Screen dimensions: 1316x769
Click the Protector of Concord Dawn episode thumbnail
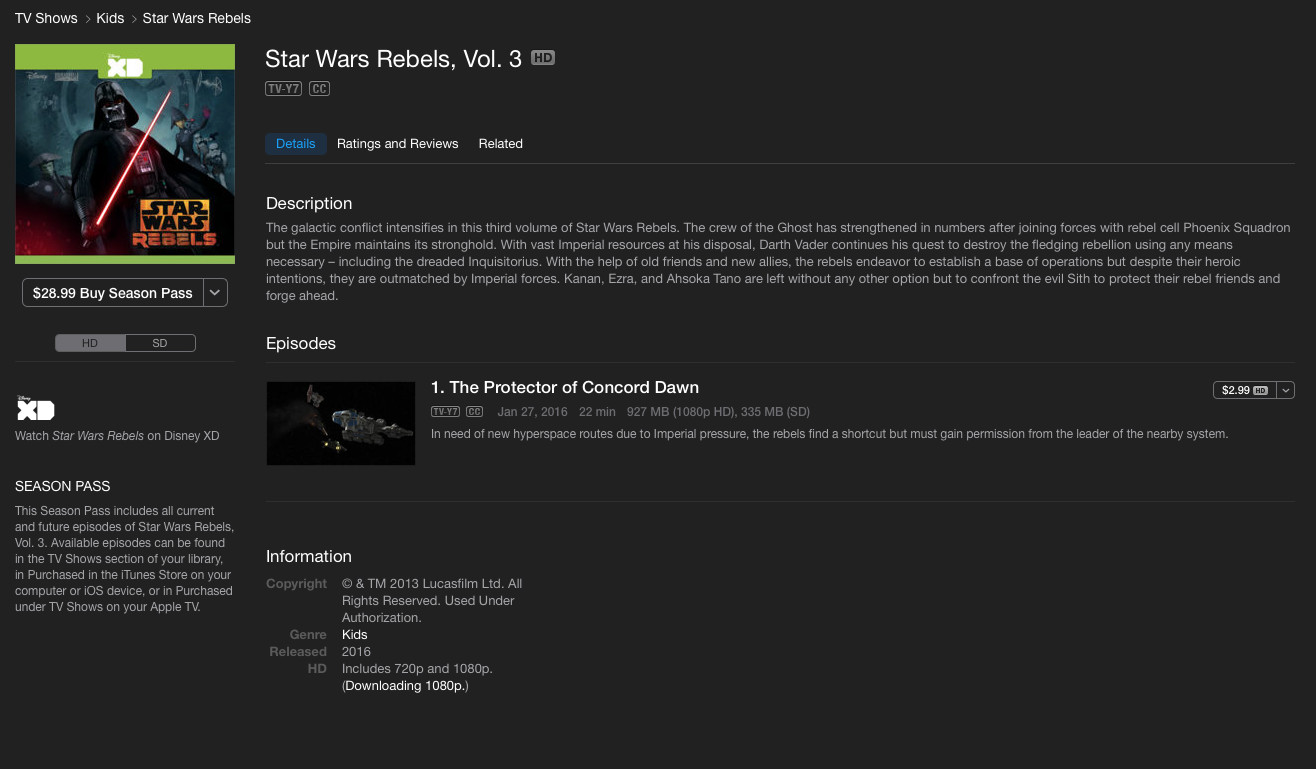click(x=340, y=423)
